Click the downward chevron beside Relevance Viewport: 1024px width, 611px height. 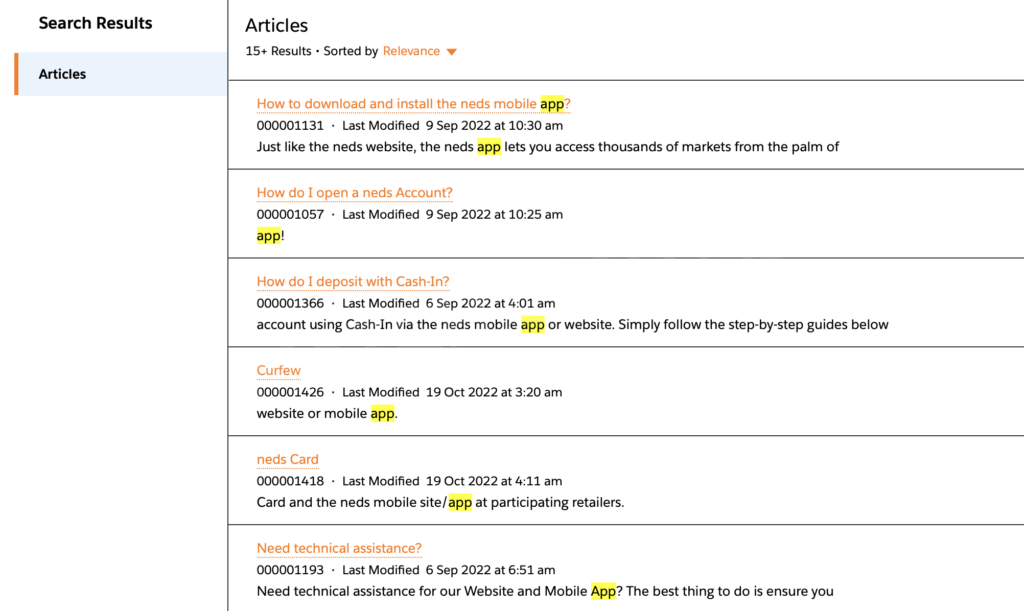[x=451, y=51]
